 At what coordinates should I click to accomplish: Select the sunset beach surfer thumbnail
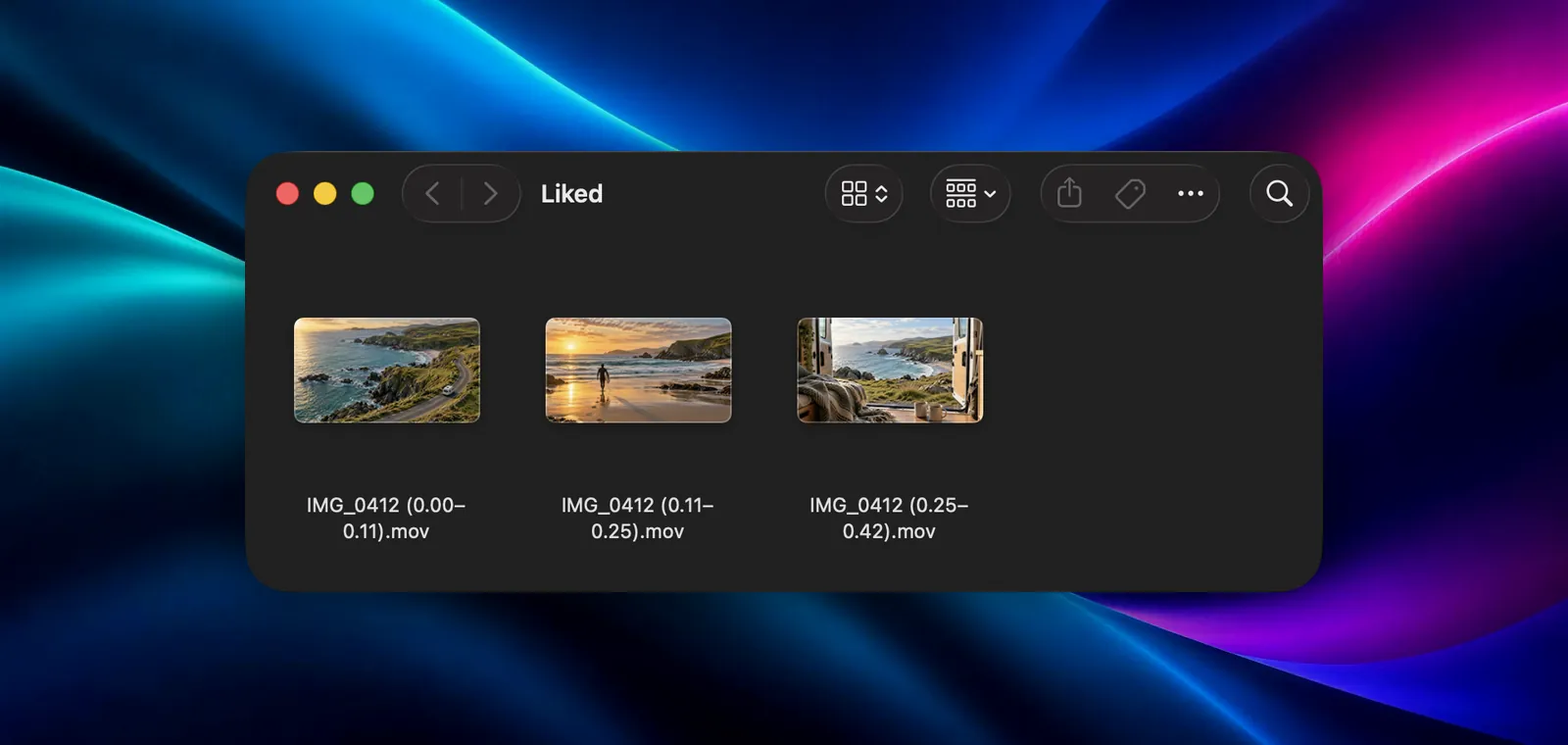(x=638, y=371)
